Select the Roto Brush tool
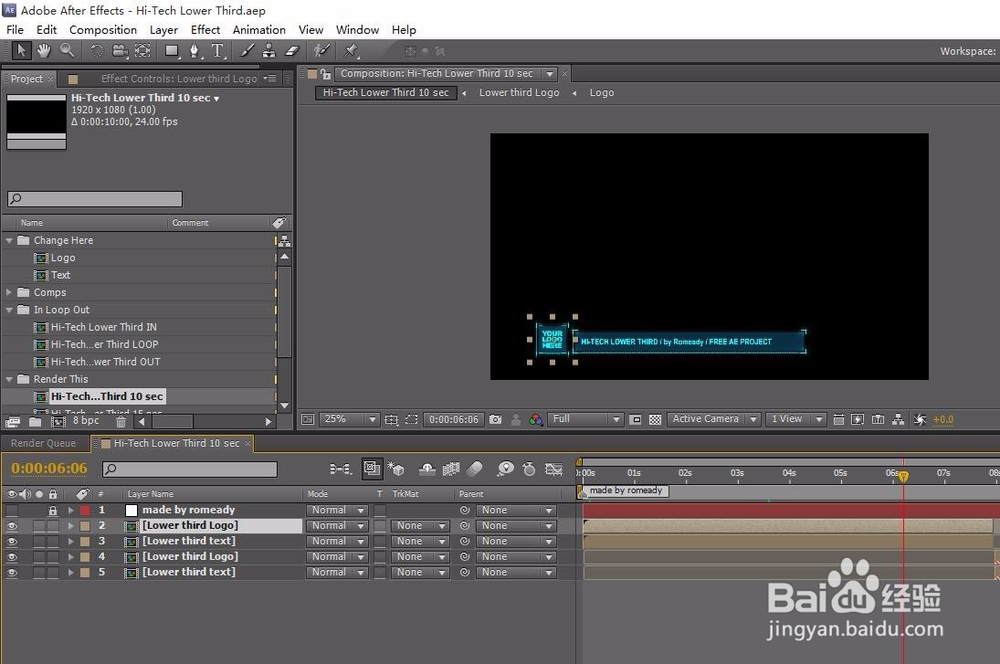 (x=321, y=50)
